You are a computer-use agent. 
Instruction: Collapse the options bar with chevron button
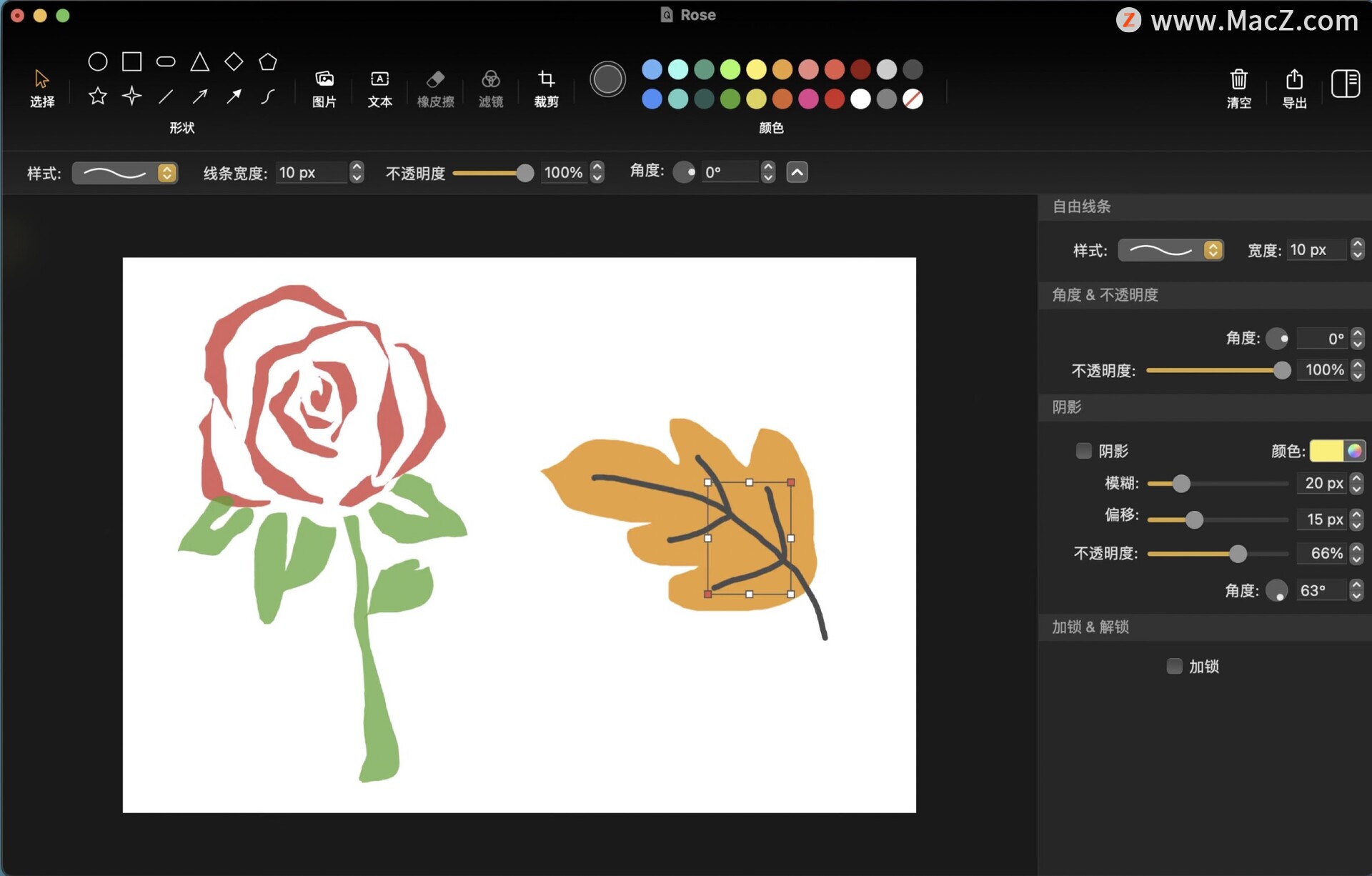click(x=797, y=172)
